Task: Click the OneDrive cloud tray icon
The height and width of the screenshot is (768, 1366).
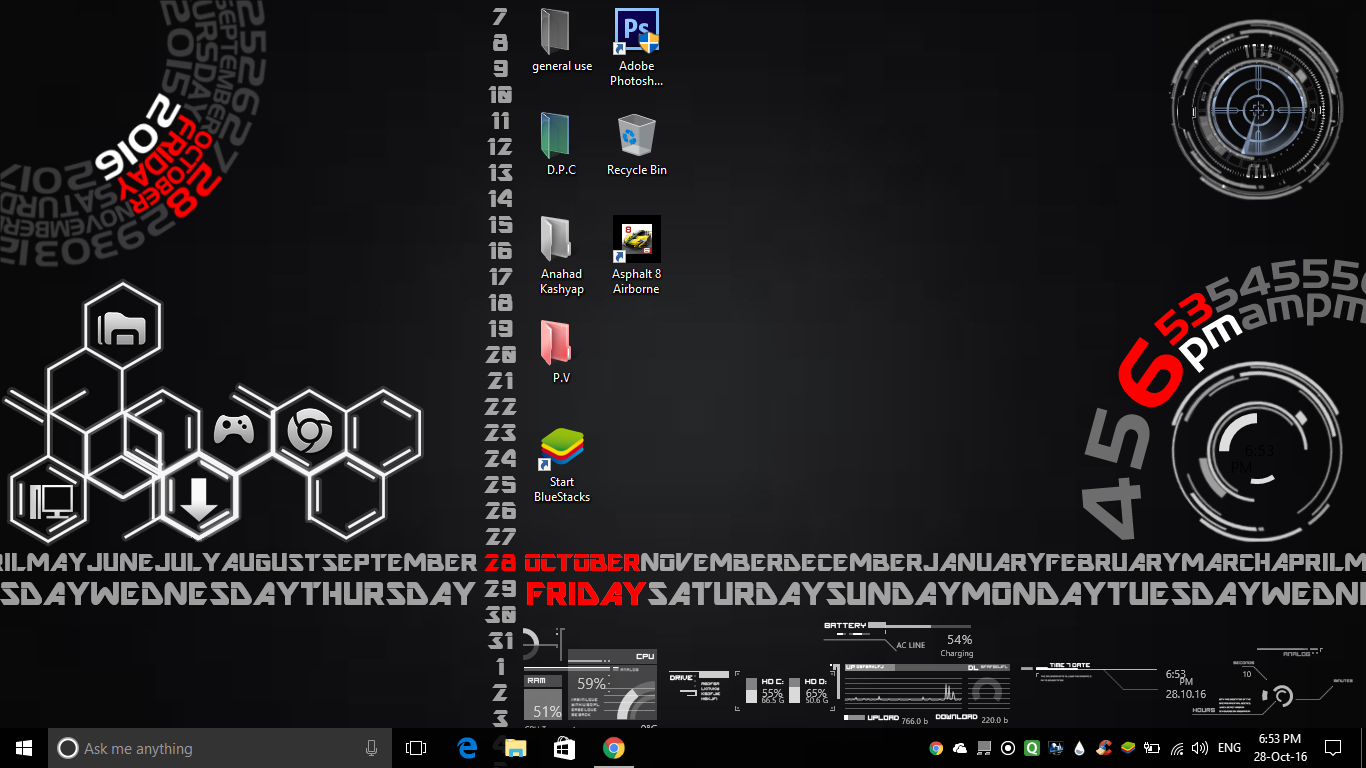Action: (960, 748)
